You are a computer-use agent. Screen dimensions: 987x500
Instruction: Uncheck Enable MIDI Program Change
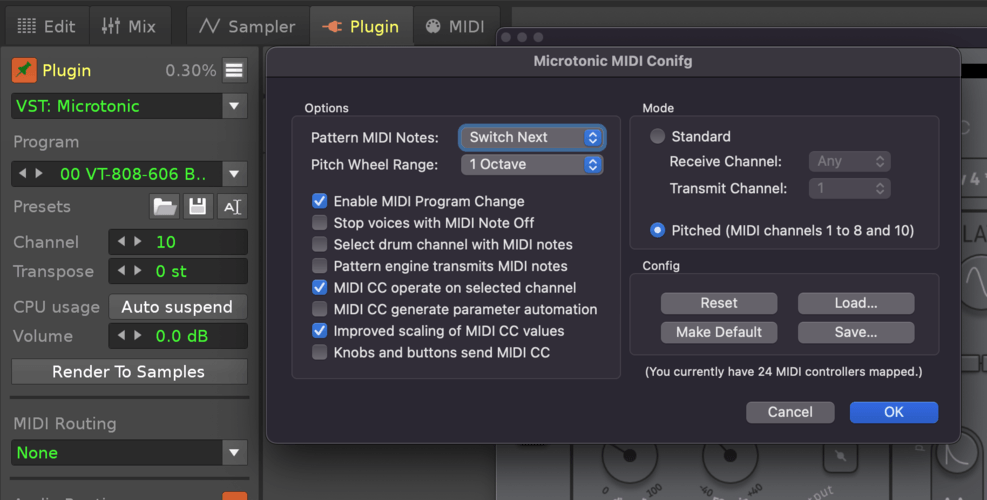[320, 201]
